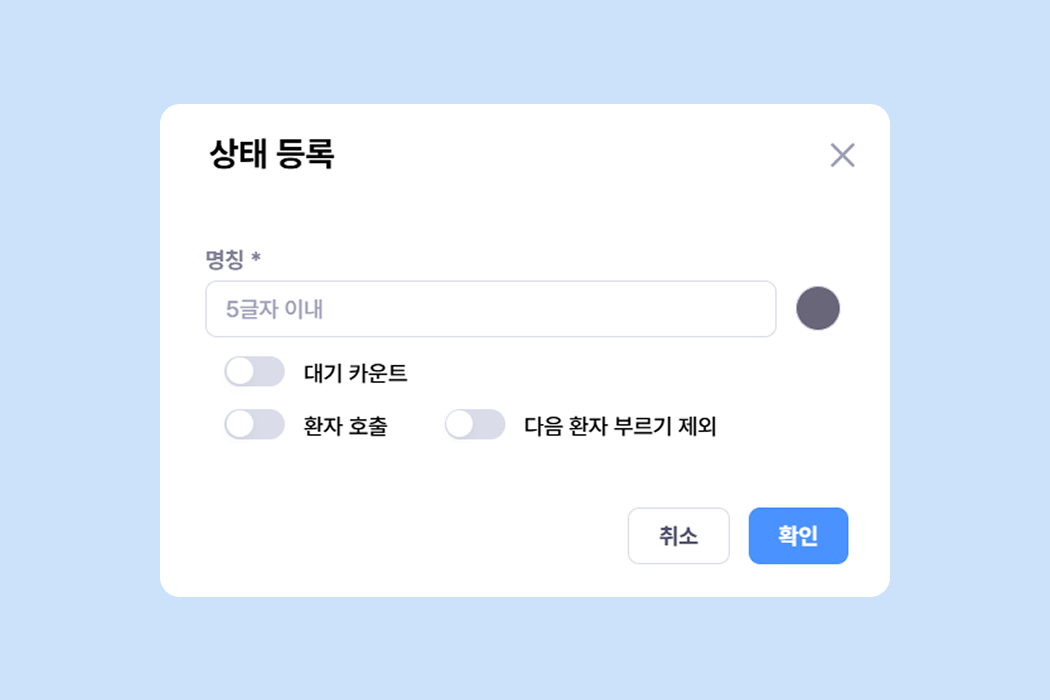
Task: Click the 다음 환자 부르기 제외 label
Action: (620, 427)
